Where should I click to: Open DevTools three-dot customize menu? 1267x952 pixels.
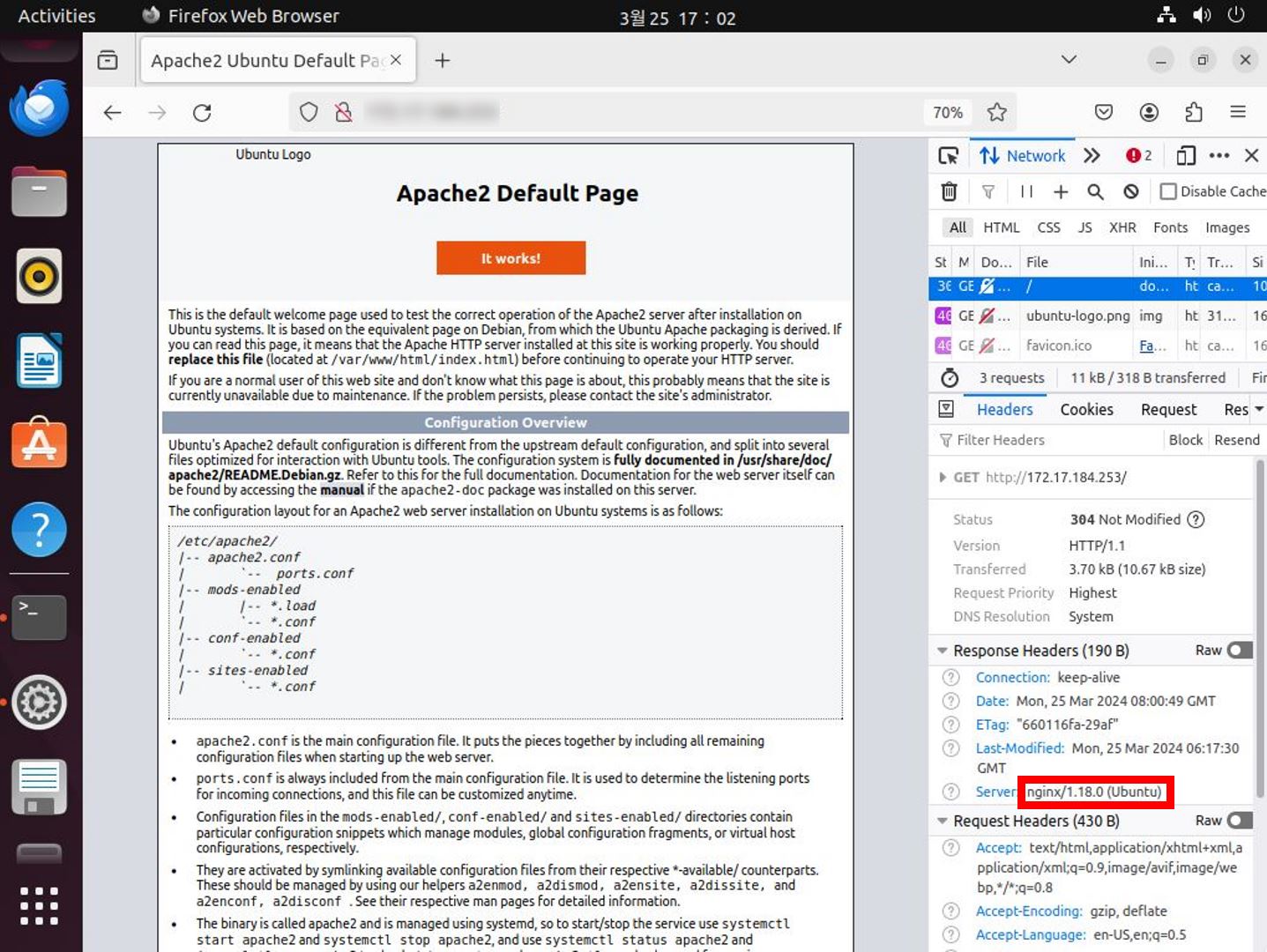[1219, 156]
